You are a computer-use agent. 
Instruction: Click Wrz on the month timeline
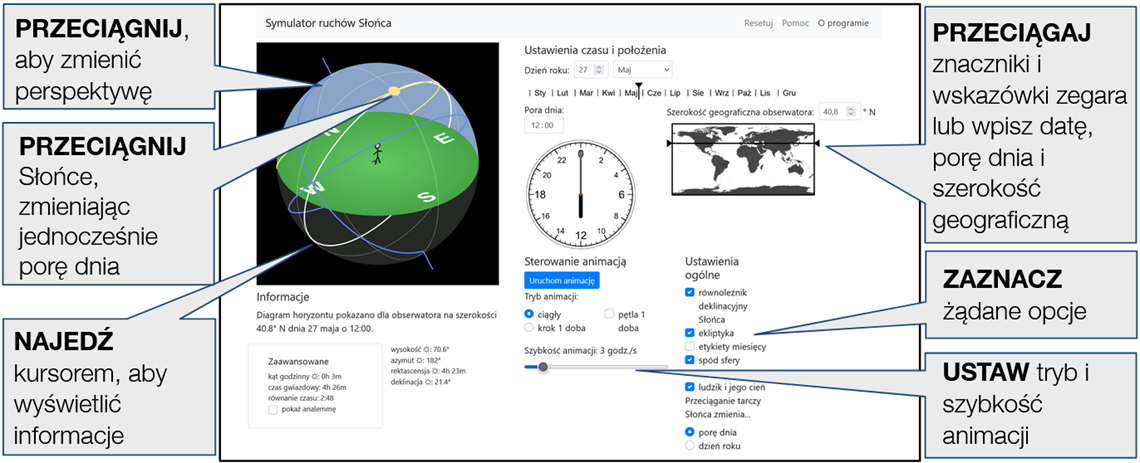pos(722,93)
